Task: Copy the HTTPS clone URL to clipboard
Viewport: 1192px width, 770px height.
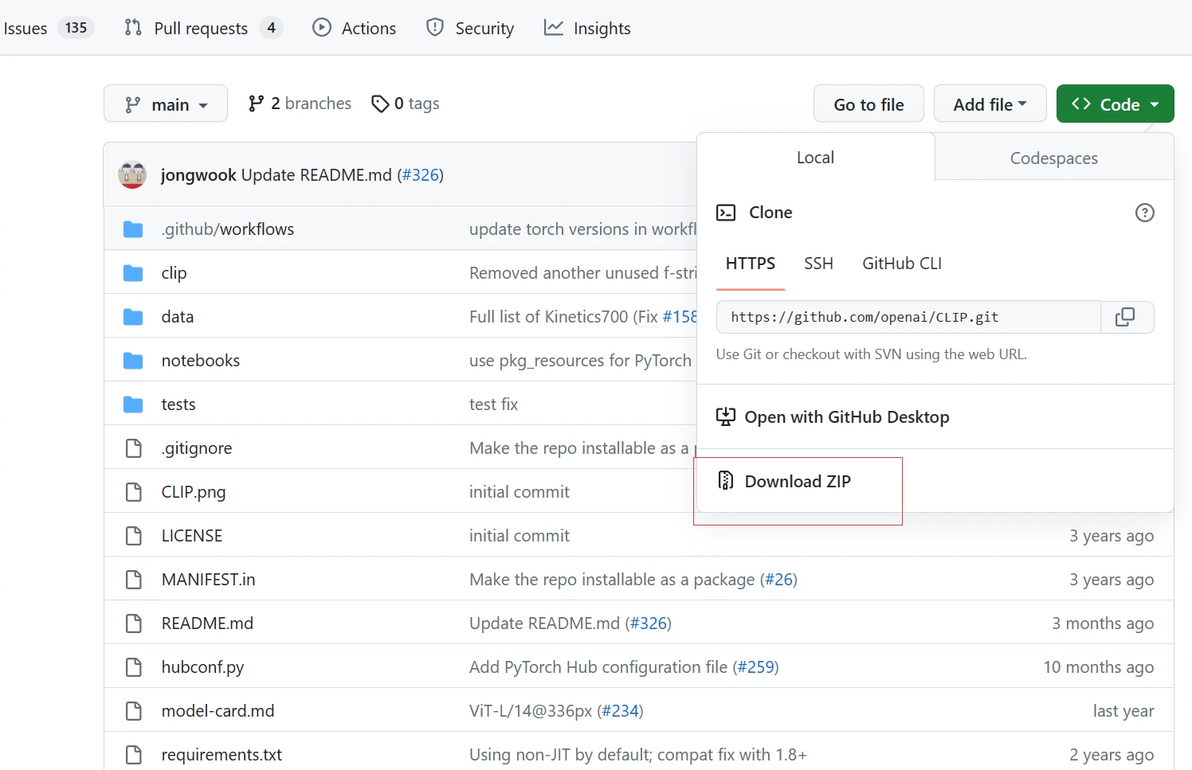Action: [1126, 317]
